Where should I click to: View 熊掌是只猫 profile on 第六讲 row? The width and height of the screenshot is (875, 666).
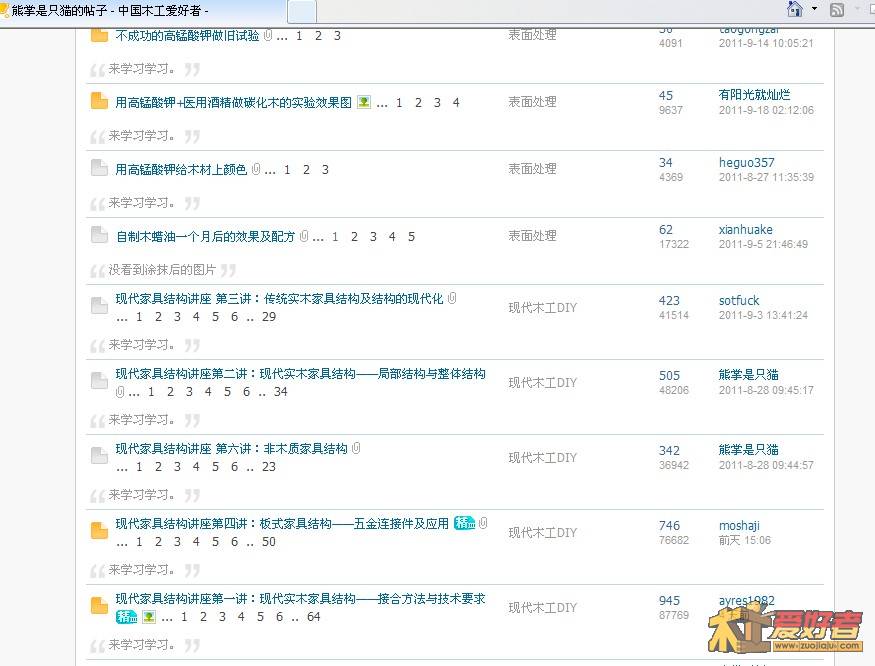click(748, 449)
